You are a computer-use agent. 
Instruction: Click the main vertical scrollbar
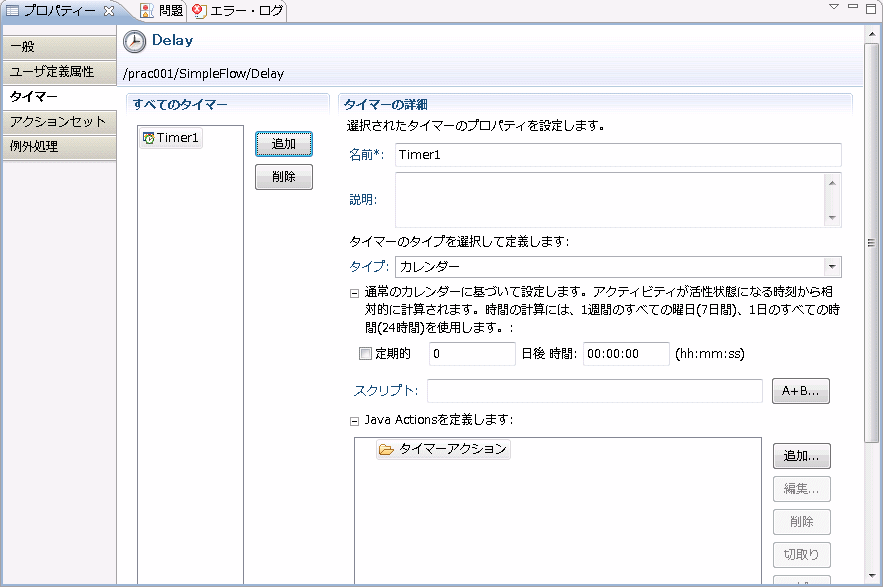[872, 300]
